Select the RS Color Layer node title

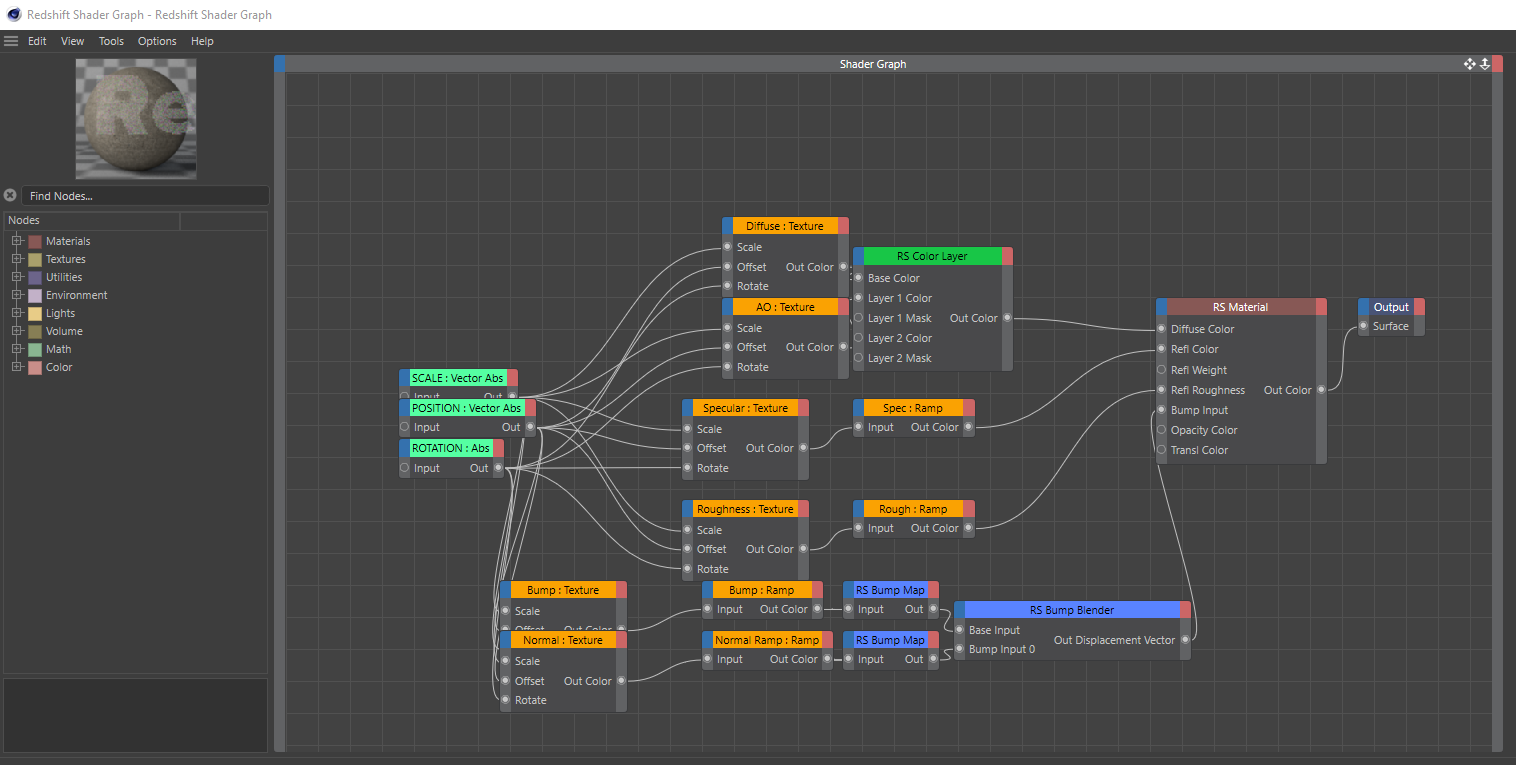click(932, 256)
